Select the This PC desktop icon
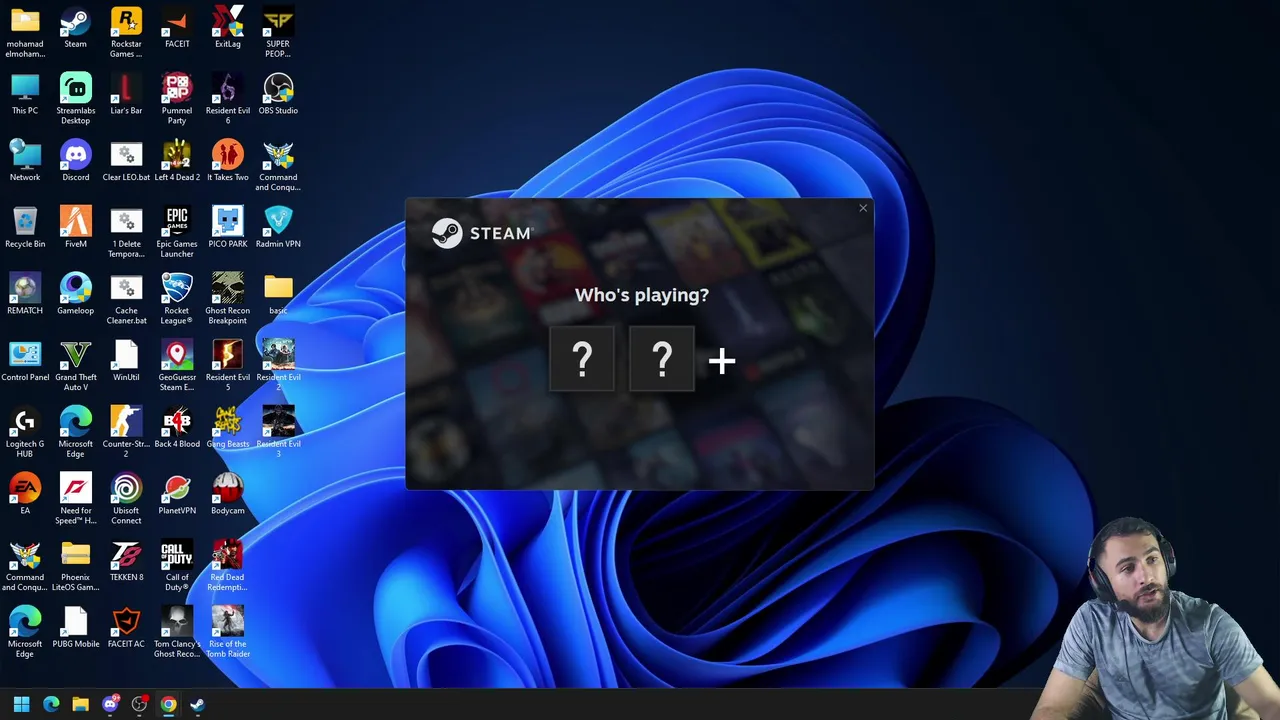 25,95
